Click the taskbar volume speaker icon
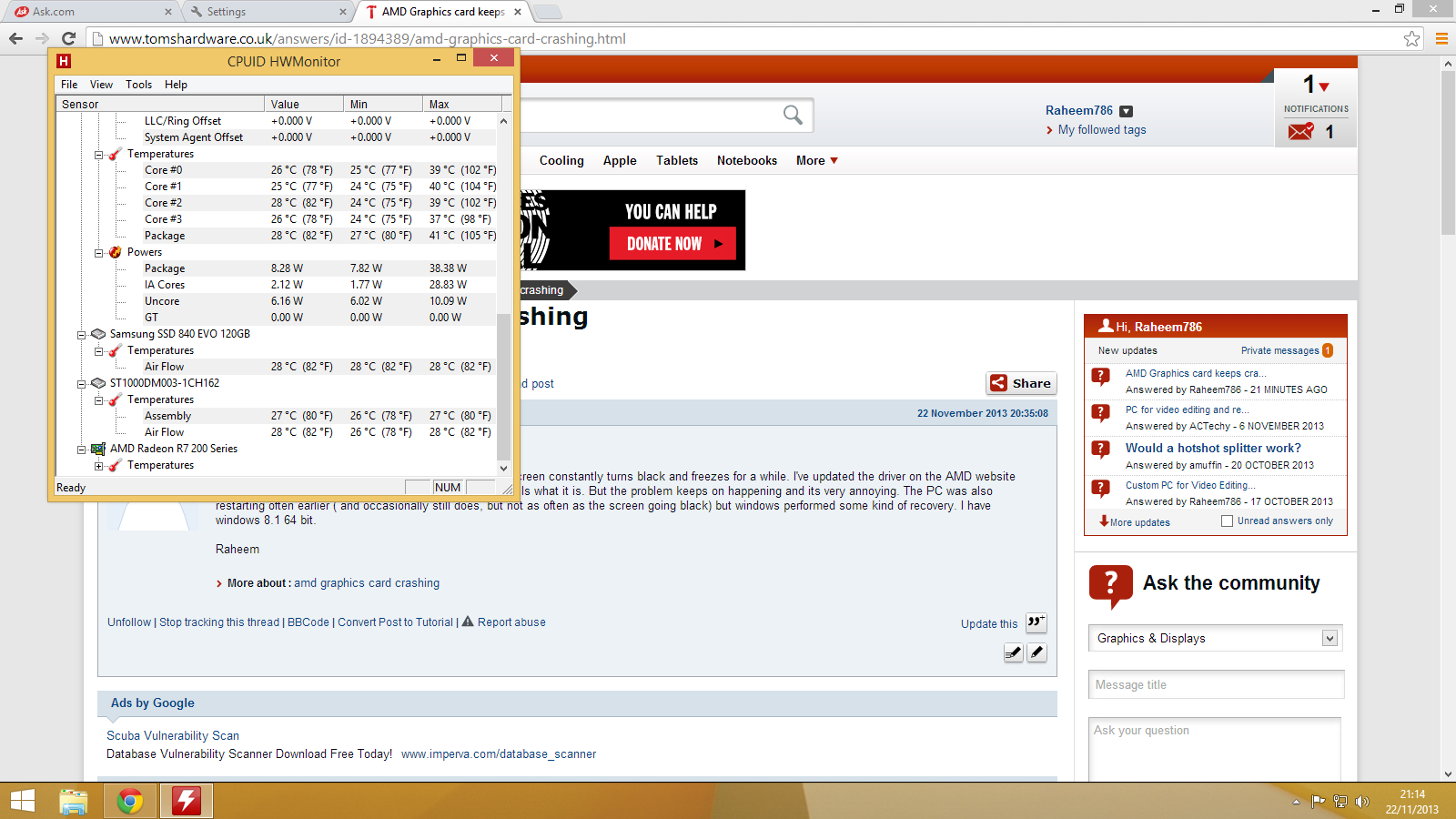1456x819 pixels. [1362, 802]
